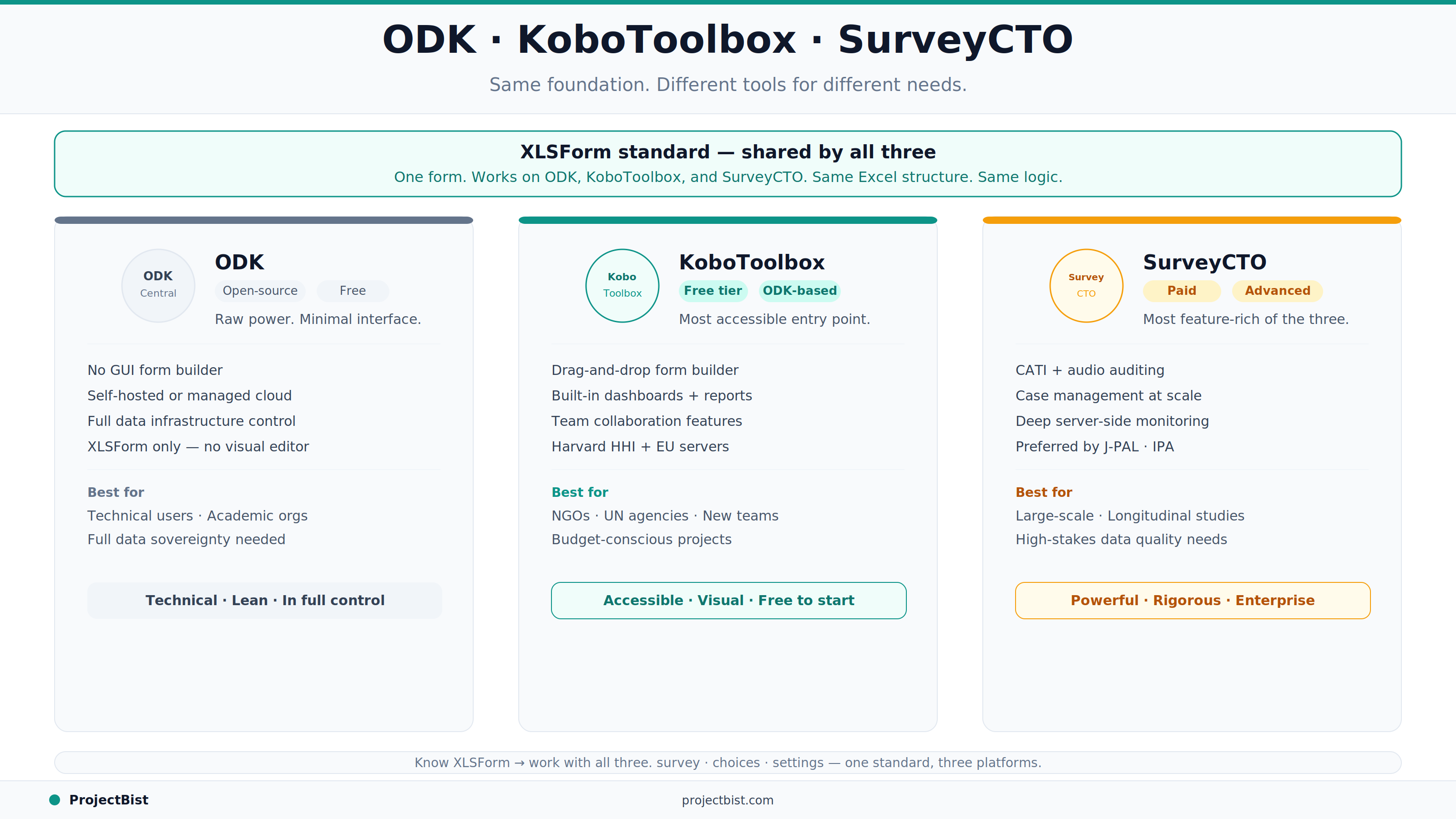Expand the ODK-based badge details

point(800,291)
